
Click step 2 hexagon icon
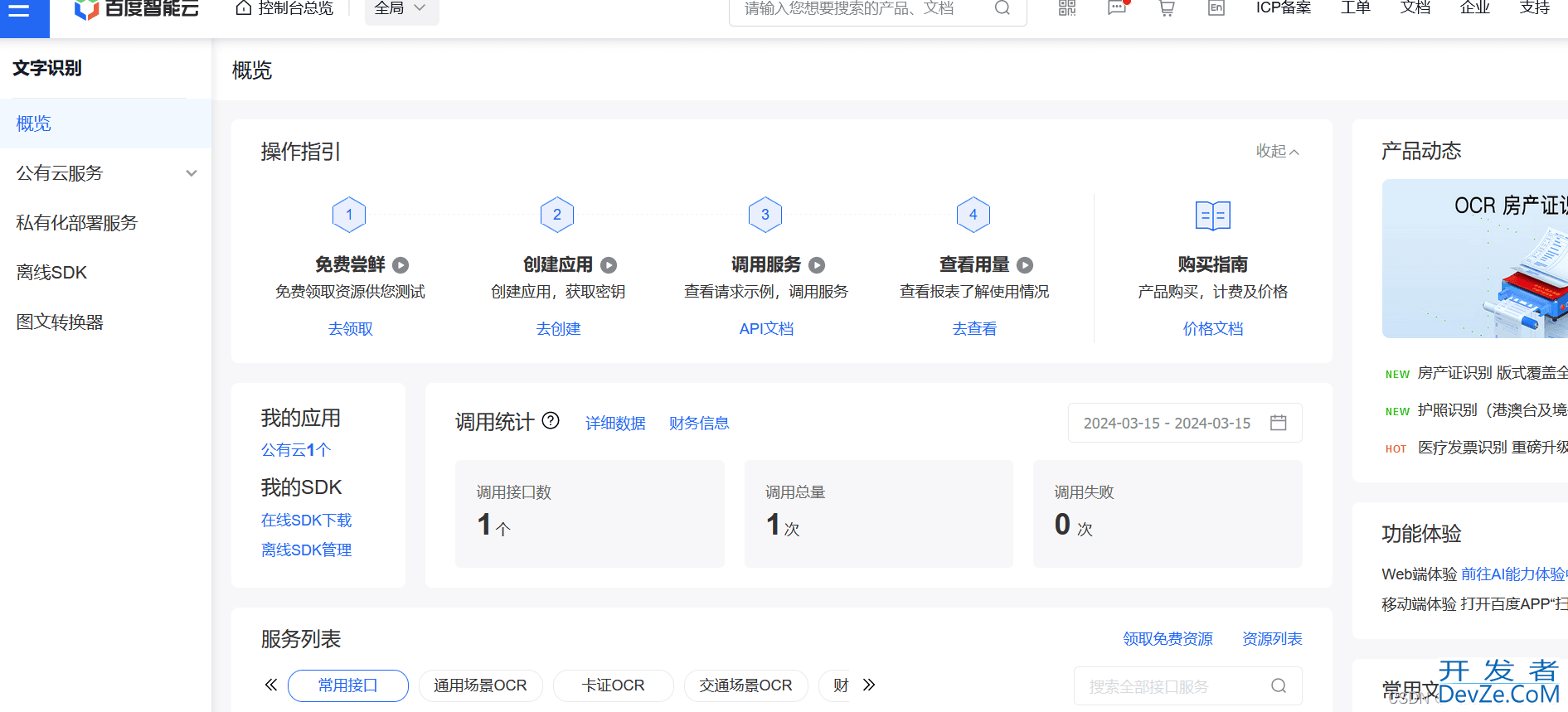pyautogui.click(x=557, y=215)
